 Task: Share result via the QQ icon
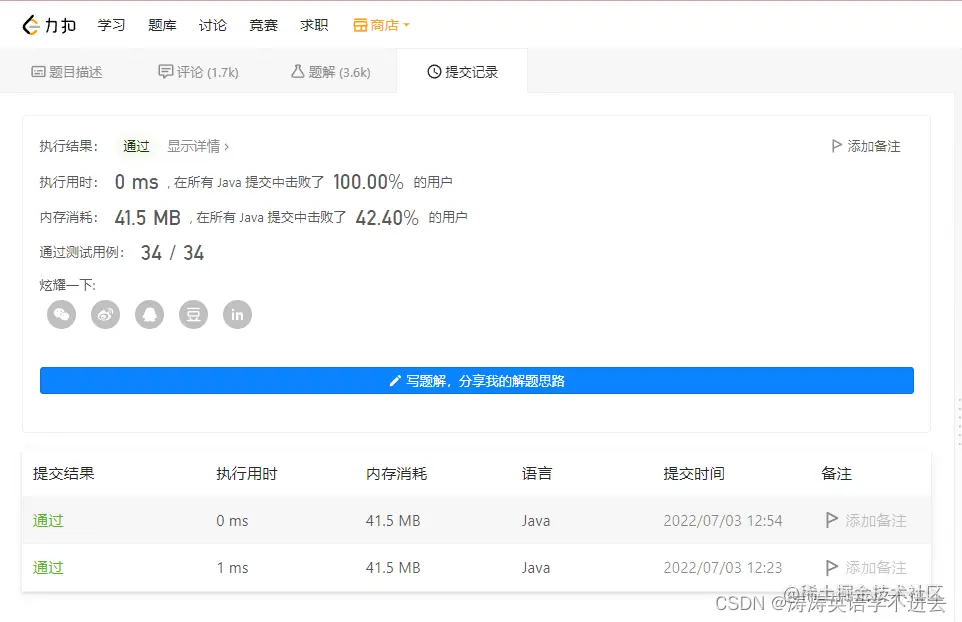[149, 314]
